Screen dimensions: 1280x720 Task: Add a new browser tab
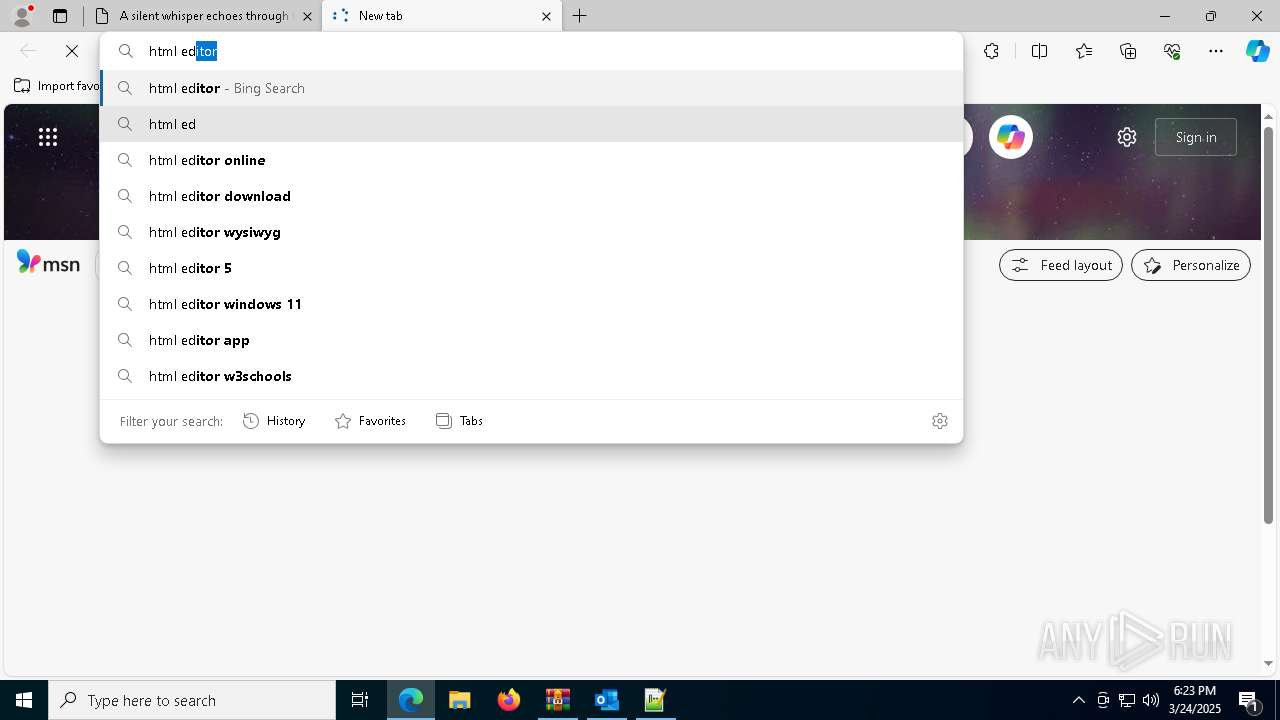pos(580,16)
